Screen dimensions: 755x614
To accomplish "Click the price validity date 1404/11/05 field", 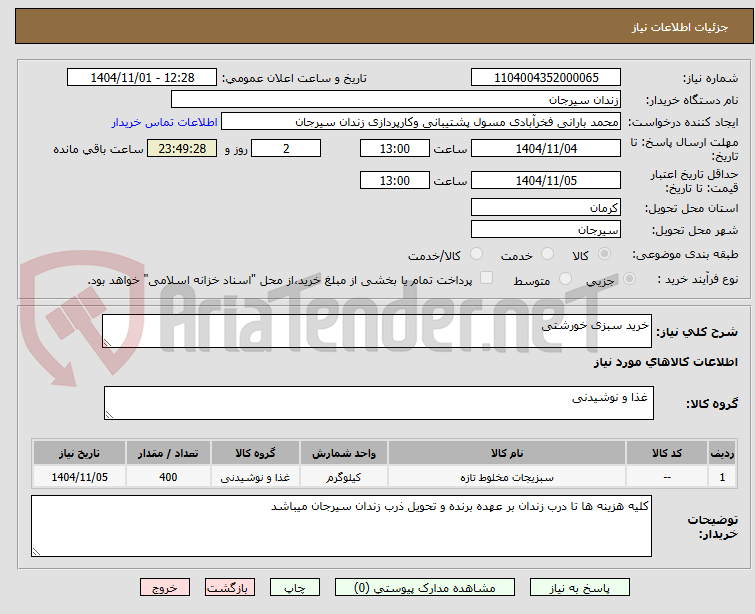I will (x=546, y=181).
